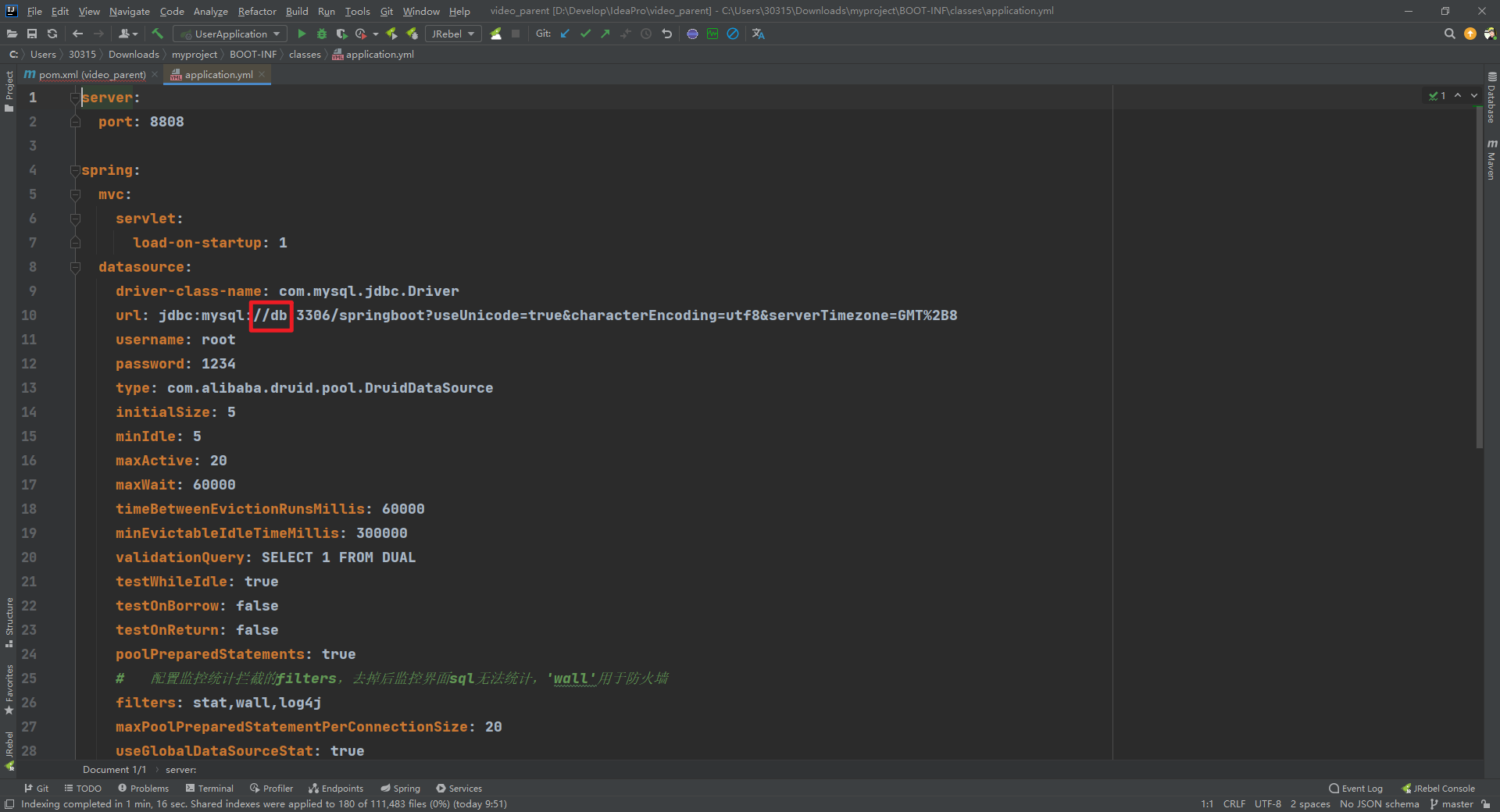Image resolution: width=1500 pixels, height=812 pixels.
Task: Open the translate icon in toolbar
Action: click(758, 34)
